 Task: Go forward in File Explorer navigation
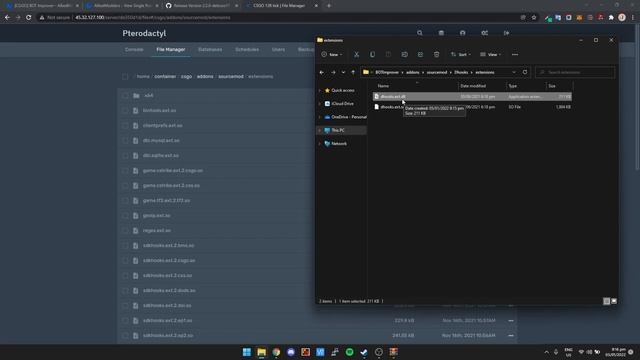pos(333,72)
